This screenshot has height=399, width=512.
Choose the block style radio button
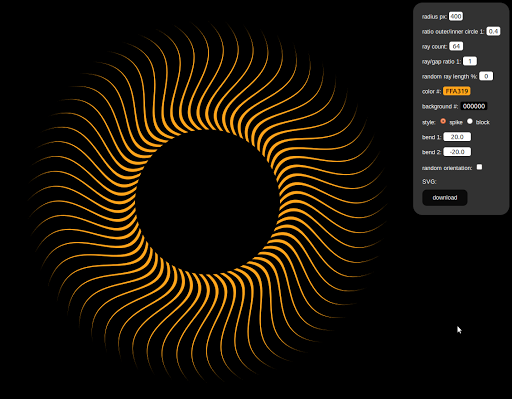470,121
